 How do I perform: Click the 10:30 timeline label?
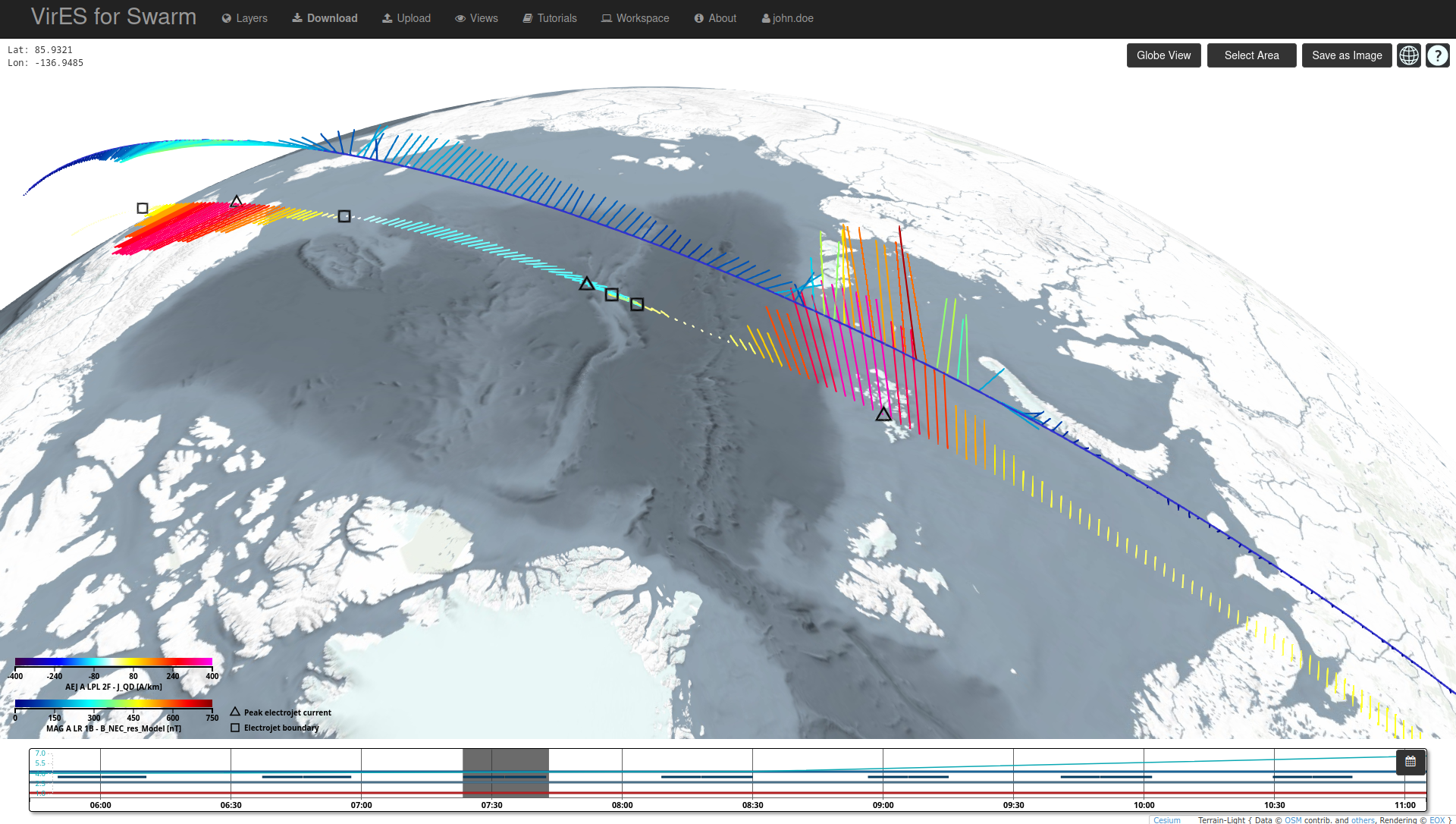click(1275, 805)
